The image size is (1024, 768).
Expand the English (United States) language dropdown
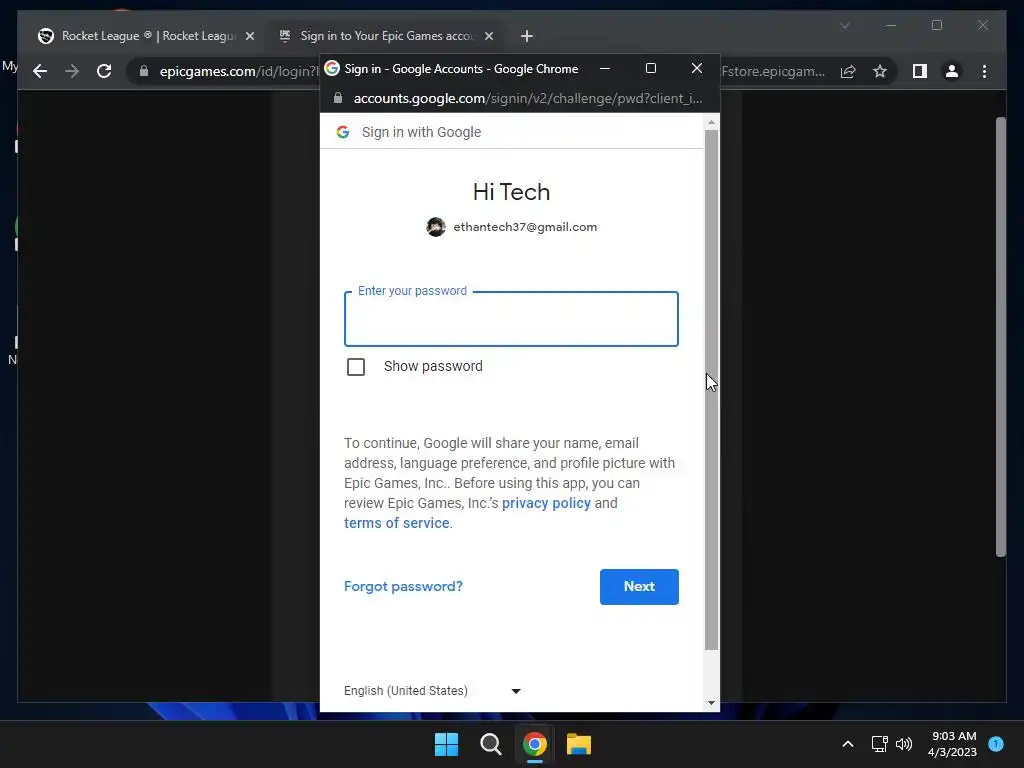[432, 691]
